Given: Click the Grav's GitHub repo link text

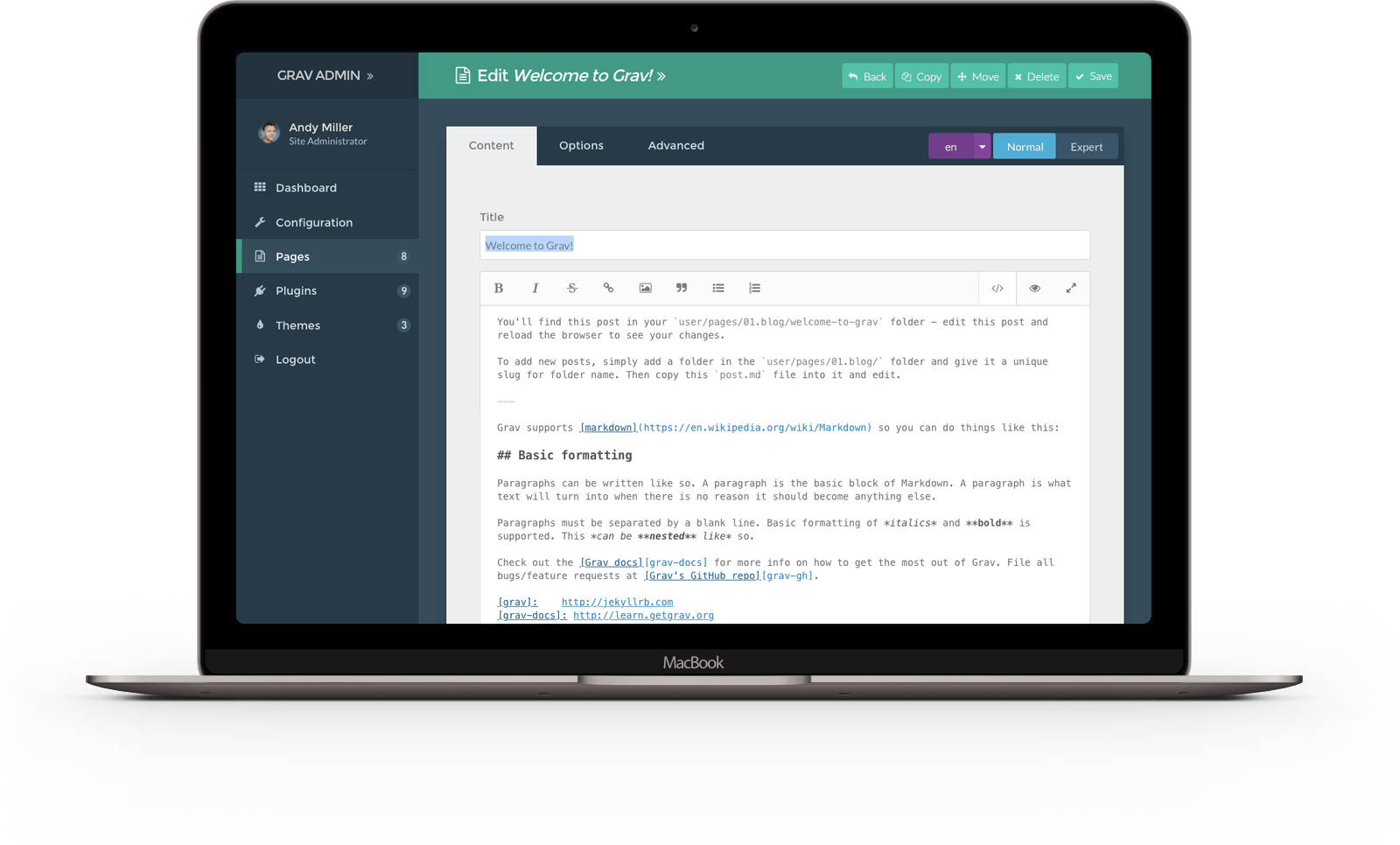Looking at the screenshot, I should click(703, 576).
